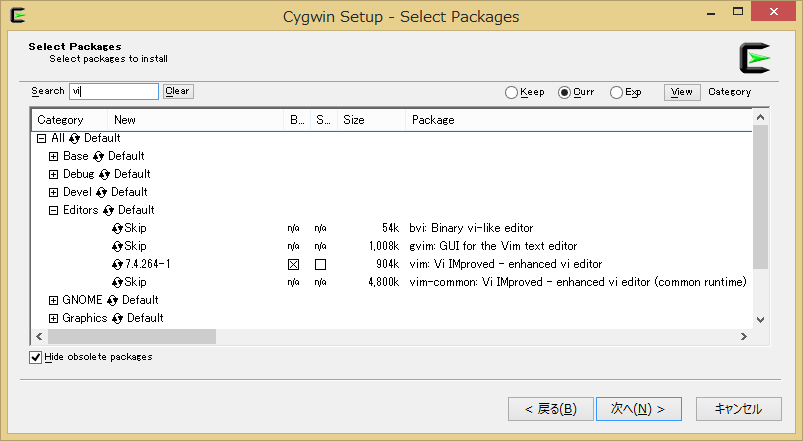Image resolution: width=803 pixels, height=441 pixels.
Task: Proceed with the 次へ(N) button
Action: [x=639, y=409]
